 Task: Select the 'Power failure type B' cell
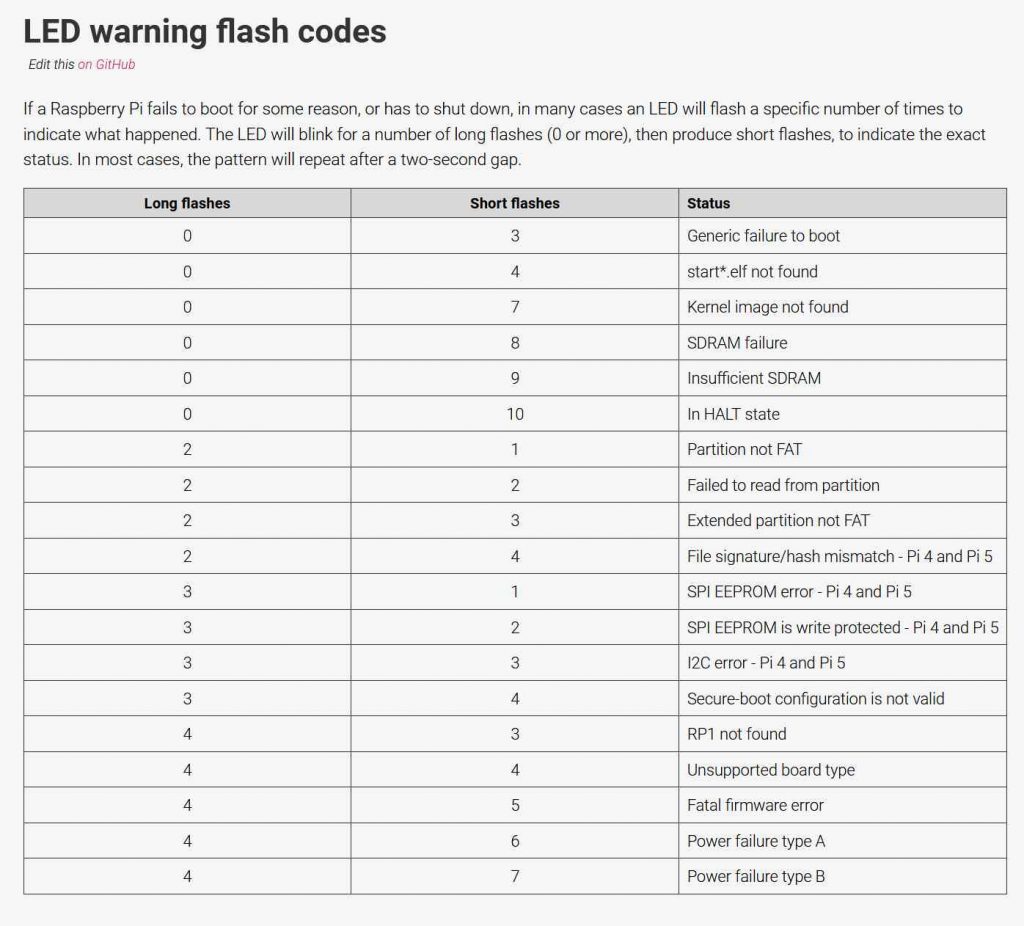755,876
